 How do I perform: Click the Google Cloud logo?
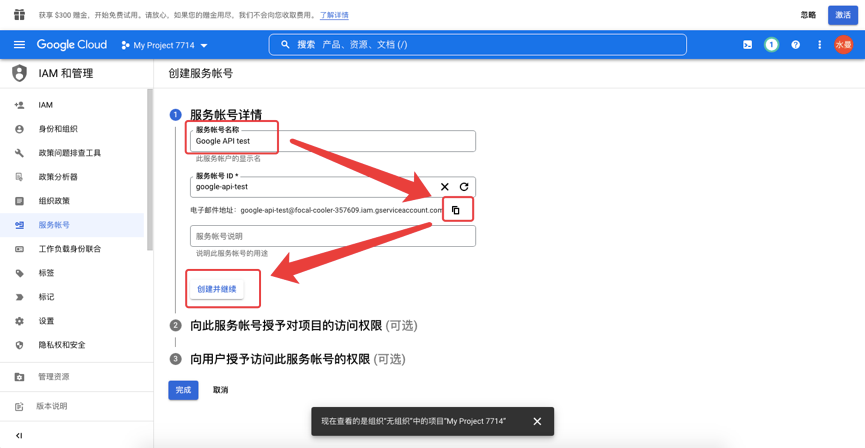pos(72,45)
